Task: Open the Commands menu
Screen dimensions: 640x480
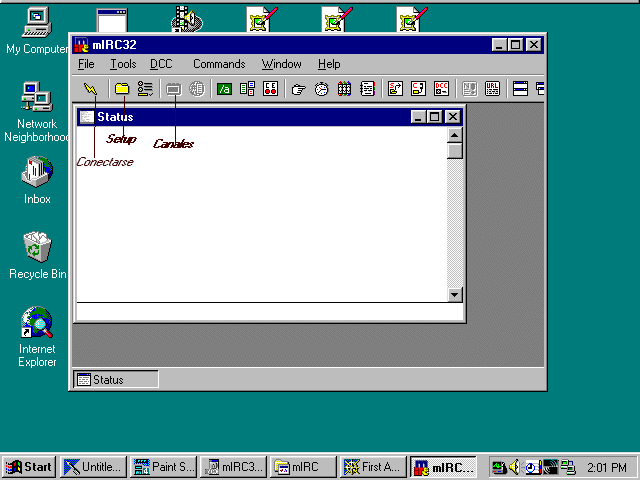Action: coord(219,64)
